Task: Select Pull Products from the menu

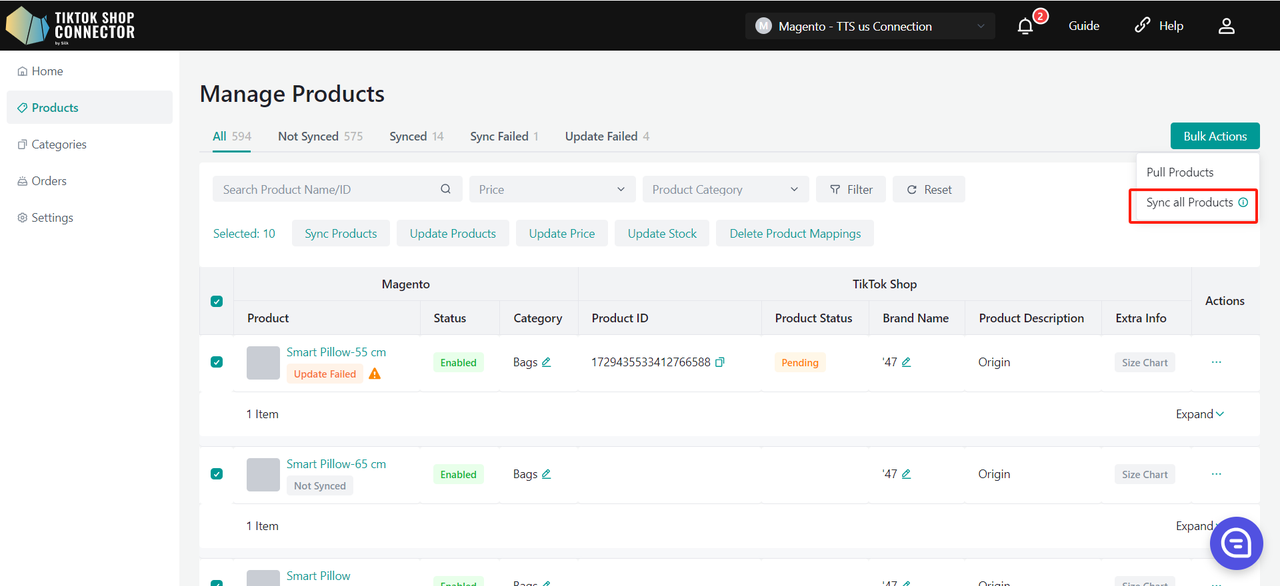Action: point(1180,172)
